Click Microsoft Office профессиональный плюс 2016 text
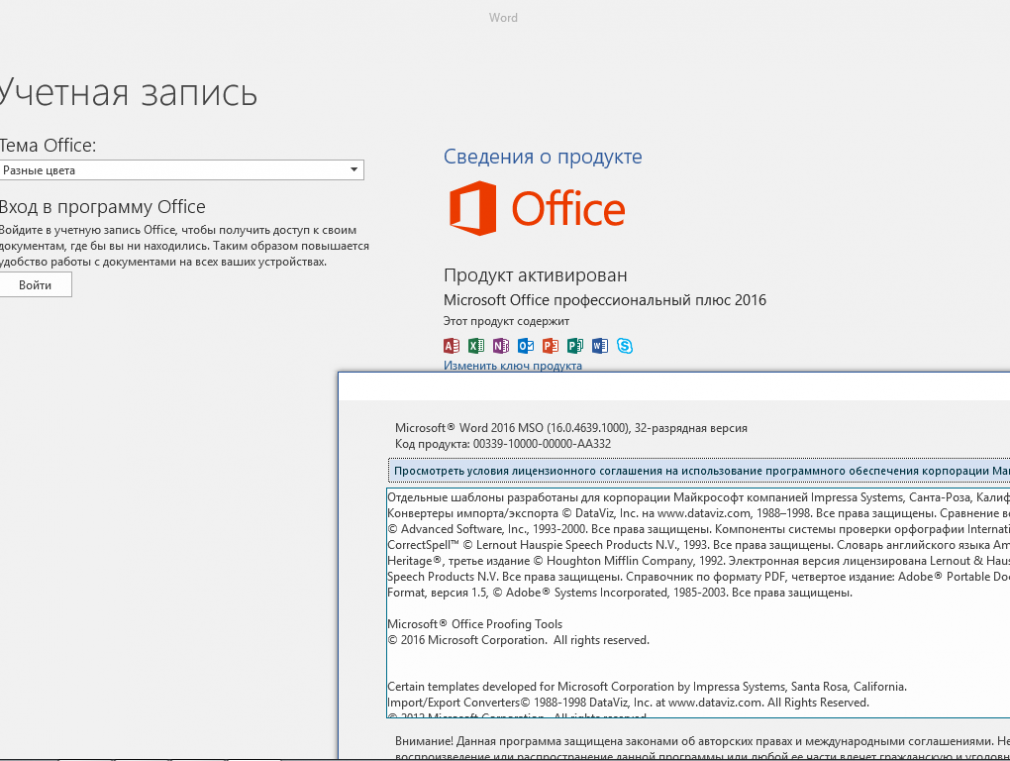 tap(605, 300)
